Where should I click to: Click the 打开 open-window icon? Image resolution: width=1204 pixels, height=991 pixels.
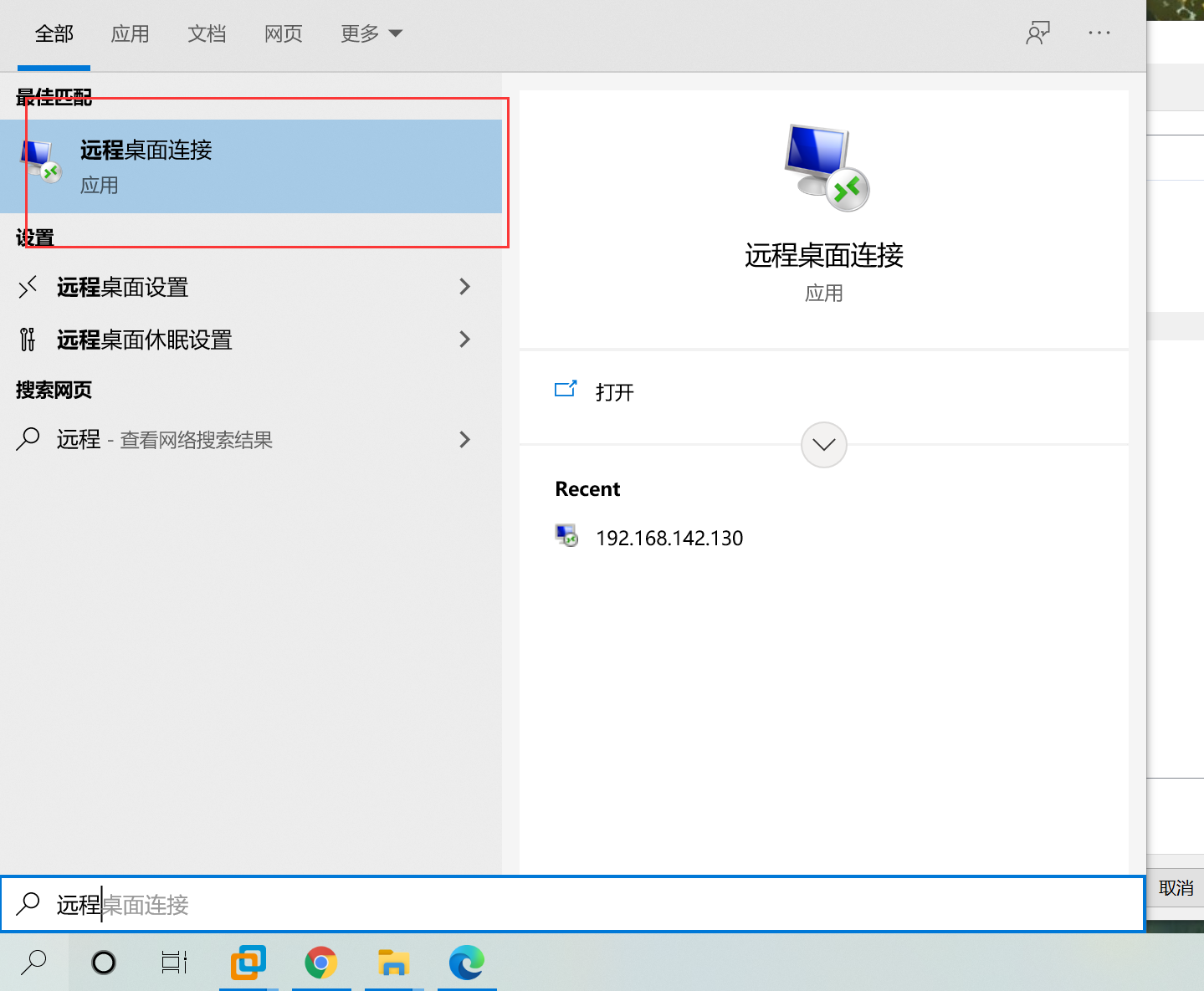[566, 389]
